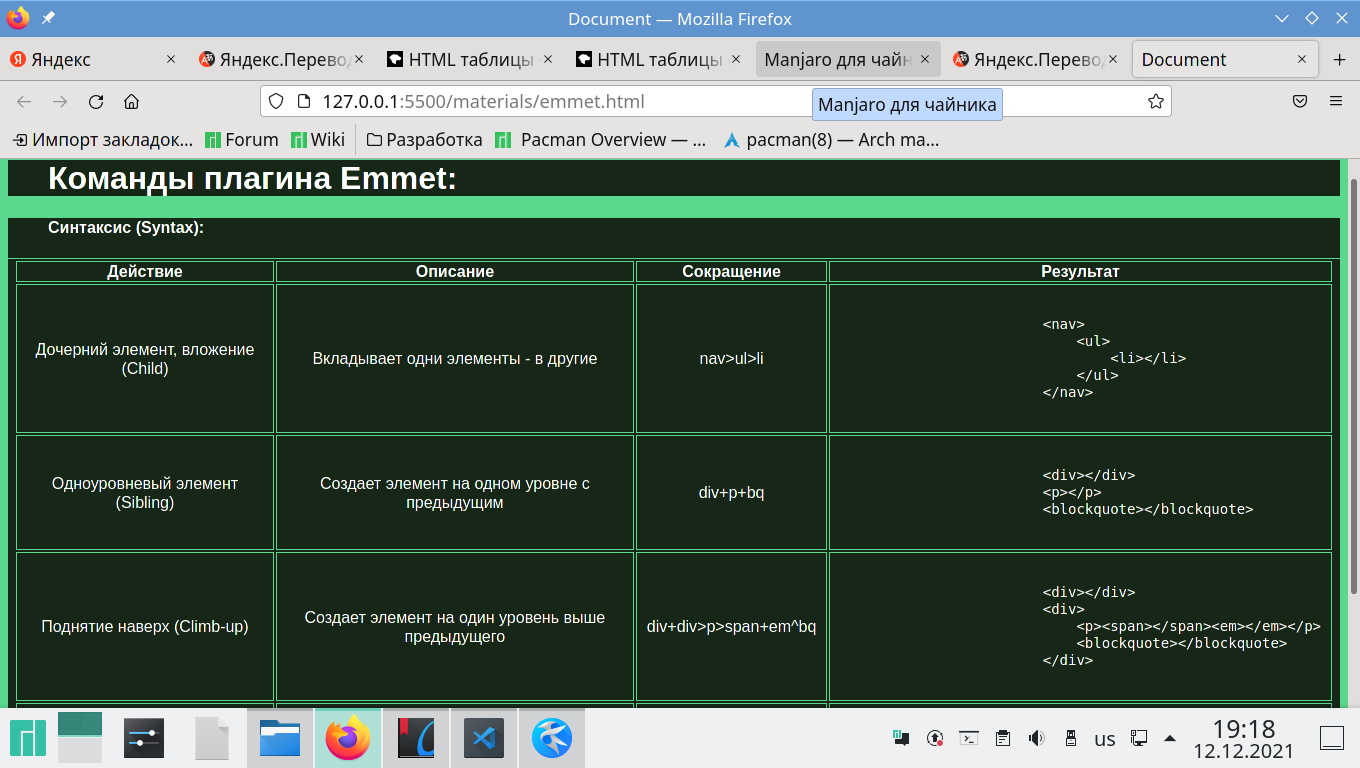
Task: Switch to the Яндекс search tab
Action: (x=94, y=60)
